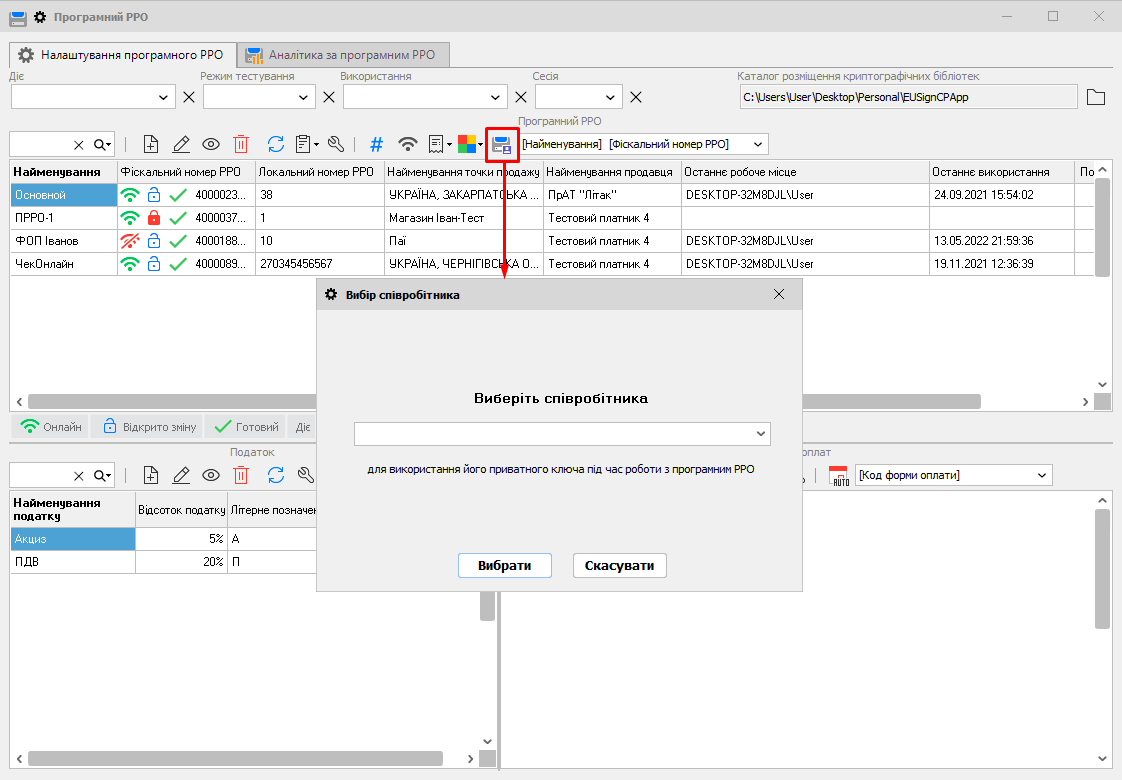Toggle the 'Відкрито зміну' filter button
Viewport: 1122px width, 780px height.
click(148, 427)
